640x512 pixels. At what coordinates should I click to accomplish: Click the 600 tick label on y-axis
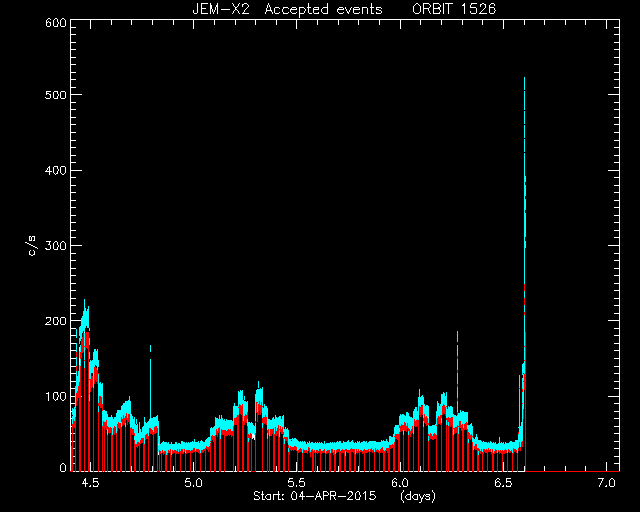coord(56,23)
